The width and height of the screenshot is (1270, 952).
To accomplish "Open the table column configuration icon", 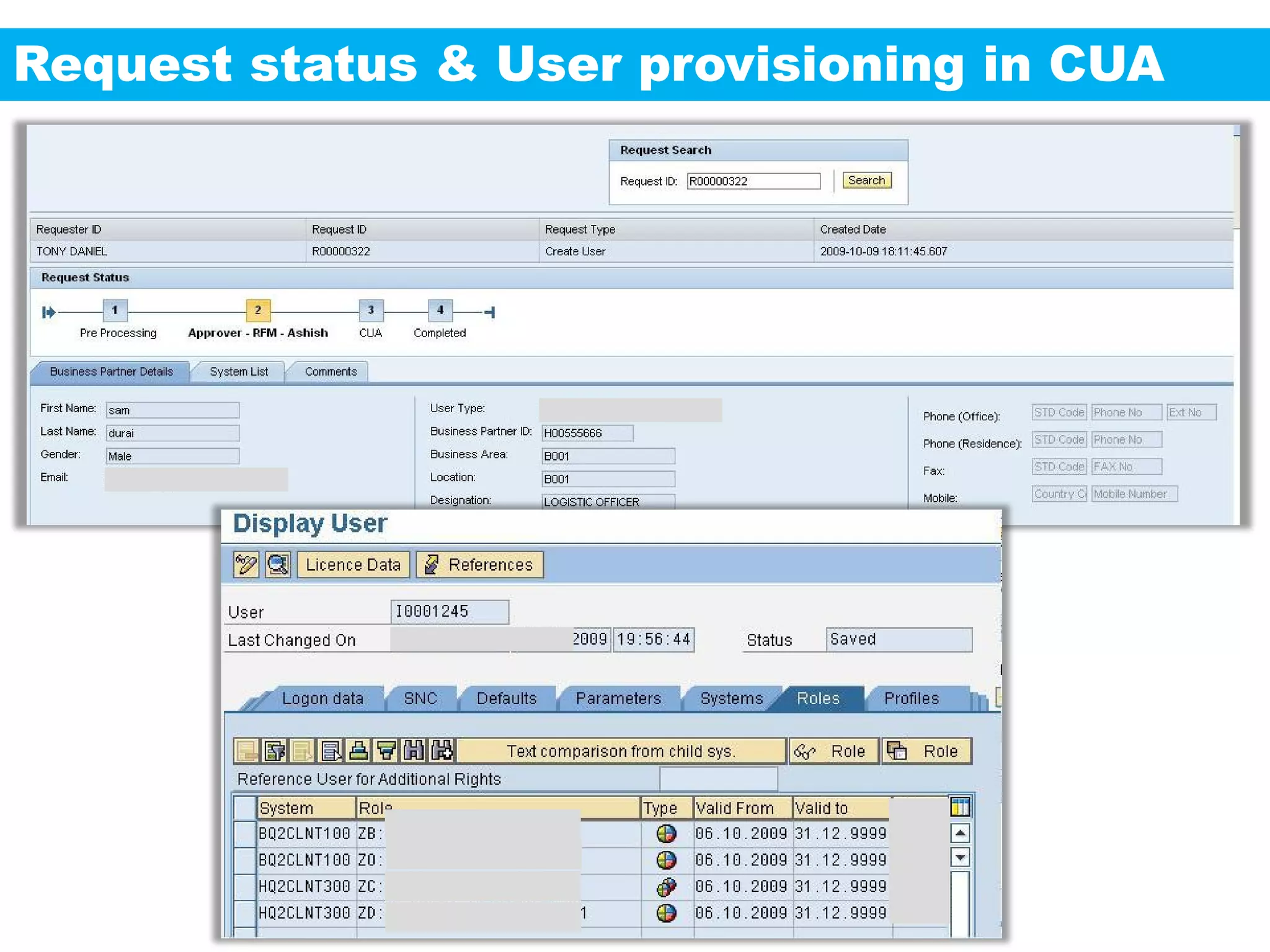I will coord(960,806).
